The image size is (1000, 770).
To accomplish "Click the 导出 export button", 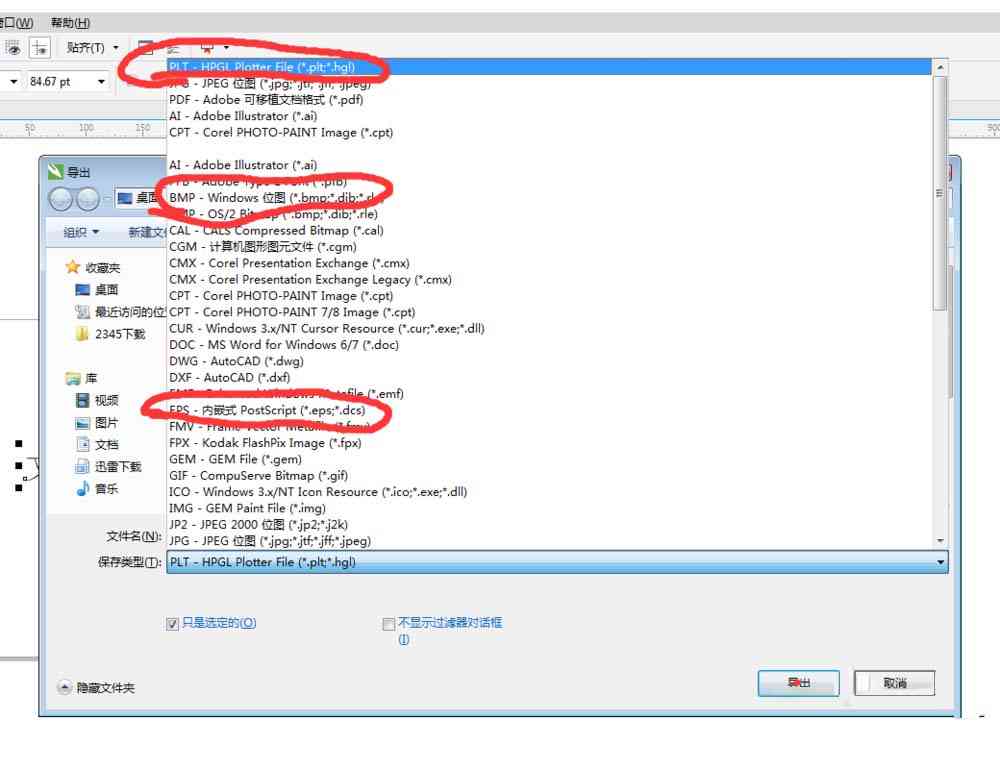I will (x=798, y=683).
